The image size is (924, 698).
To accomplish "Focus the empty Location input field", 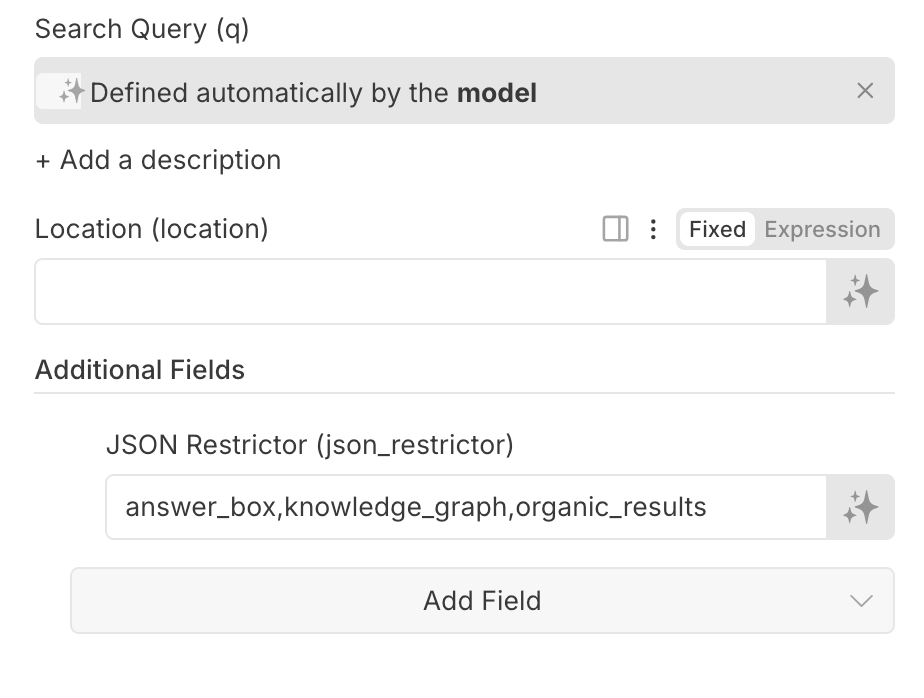I will click(430, 292).
